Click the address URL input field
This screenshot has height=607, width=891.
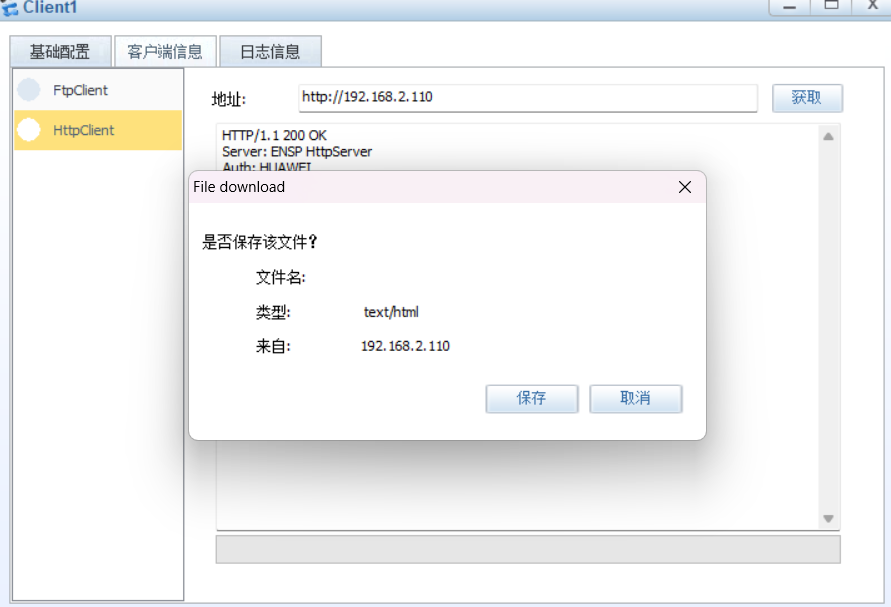point(528,98)
